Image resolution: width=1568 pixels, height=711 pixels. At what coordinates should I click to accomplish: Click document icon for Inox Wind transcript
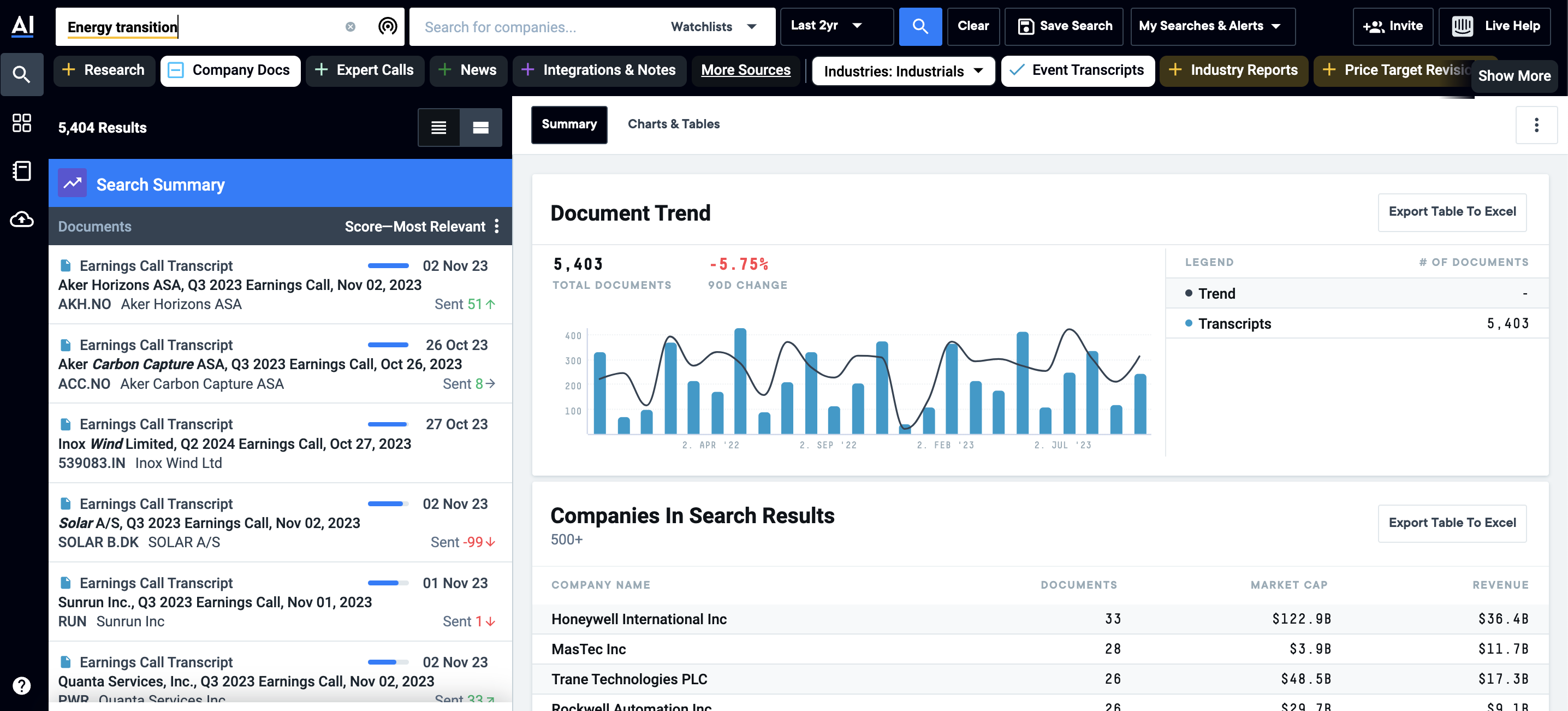pyautogui.click(x=66, y=424)
